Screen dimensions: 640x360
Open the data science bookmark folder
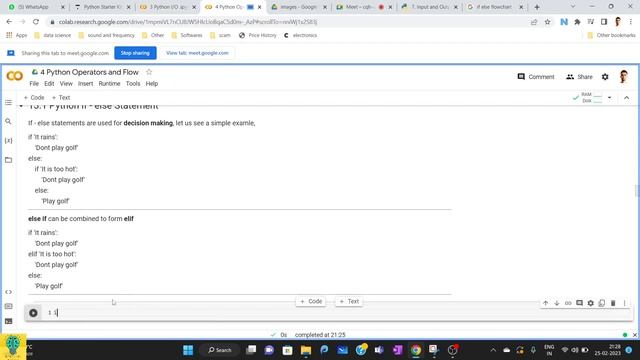pyautogui.click(x=53, y=36)
